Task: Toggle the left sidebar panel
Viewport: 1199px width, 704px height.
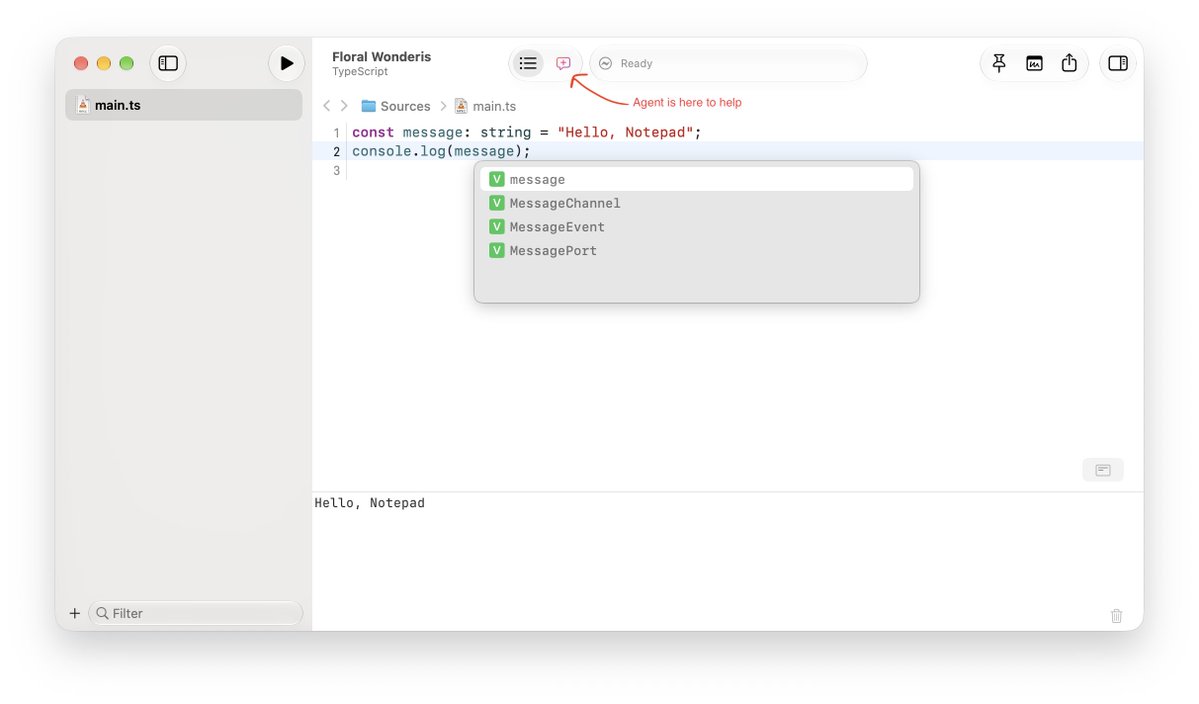Action: (x=168, y=63)
